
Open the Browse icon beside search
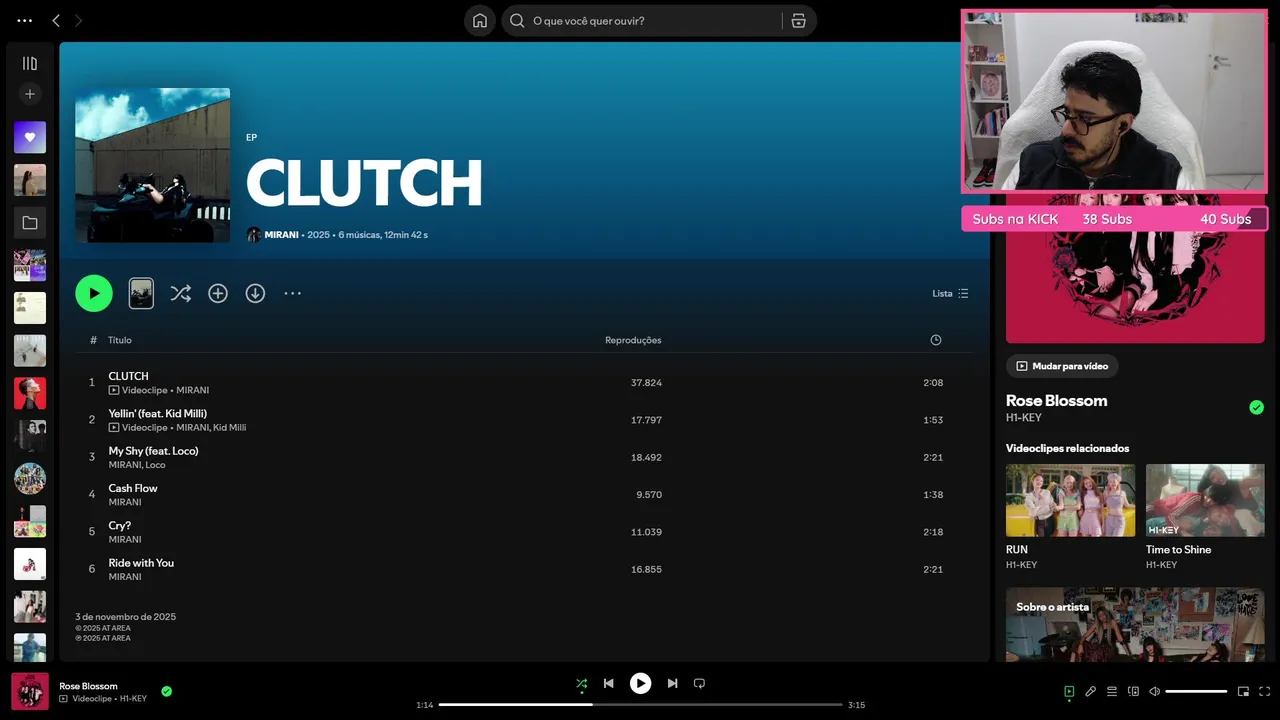point(798,20)
